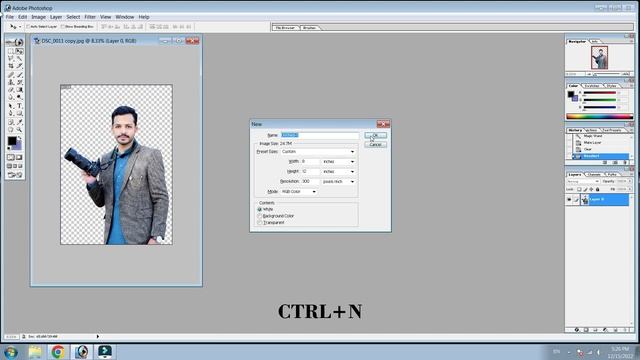Screen dimensions: 640x360
Task: Click delete state trash icon in History panel
Action: 626,162
